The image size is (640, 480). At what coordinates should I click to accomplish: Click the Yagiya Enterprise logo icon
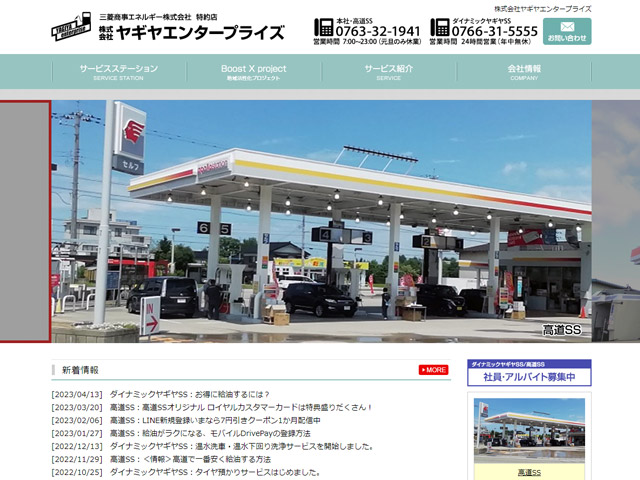point(71,27)
